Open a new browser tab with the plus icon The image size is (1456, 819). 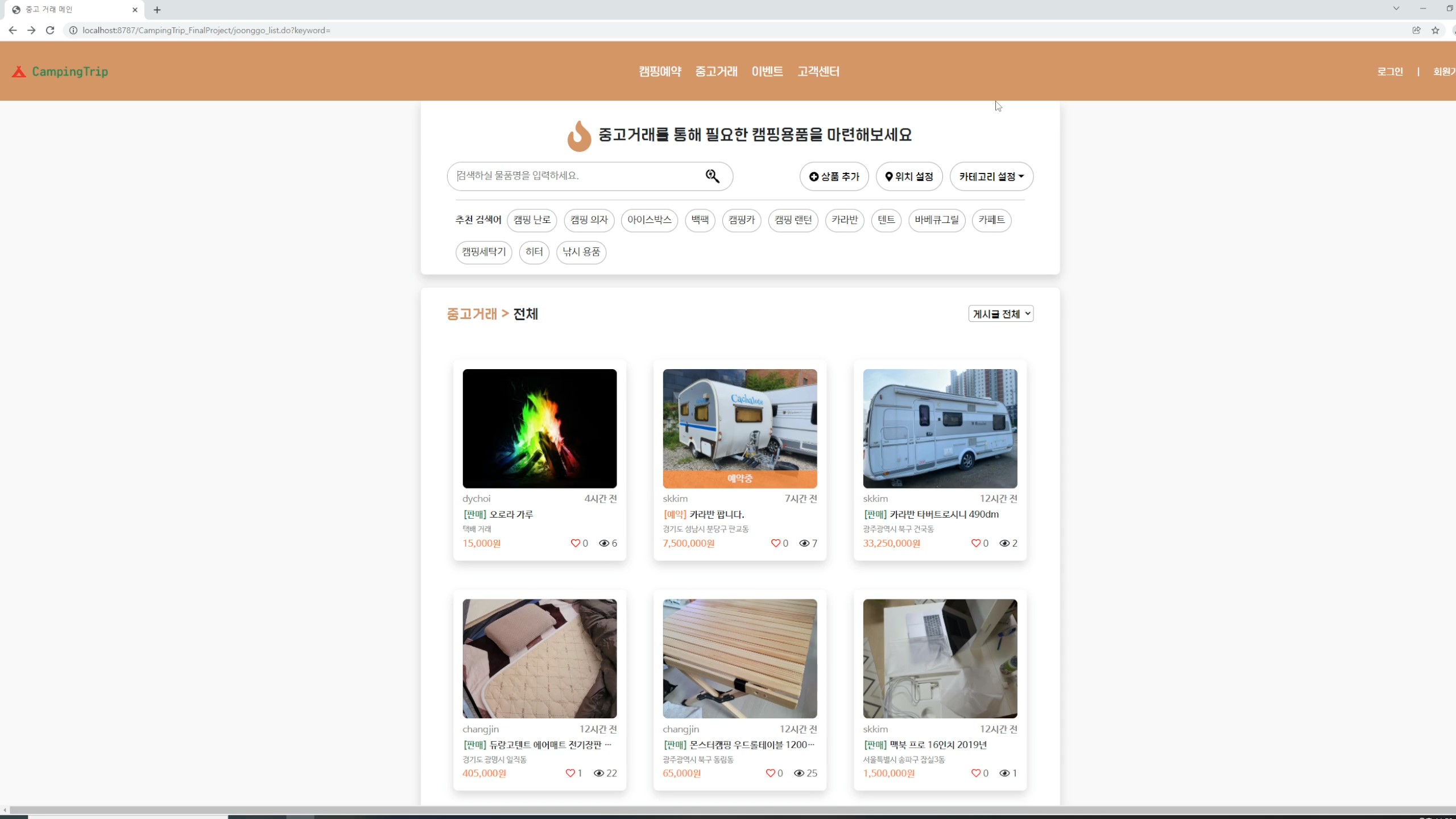[157, 10]
